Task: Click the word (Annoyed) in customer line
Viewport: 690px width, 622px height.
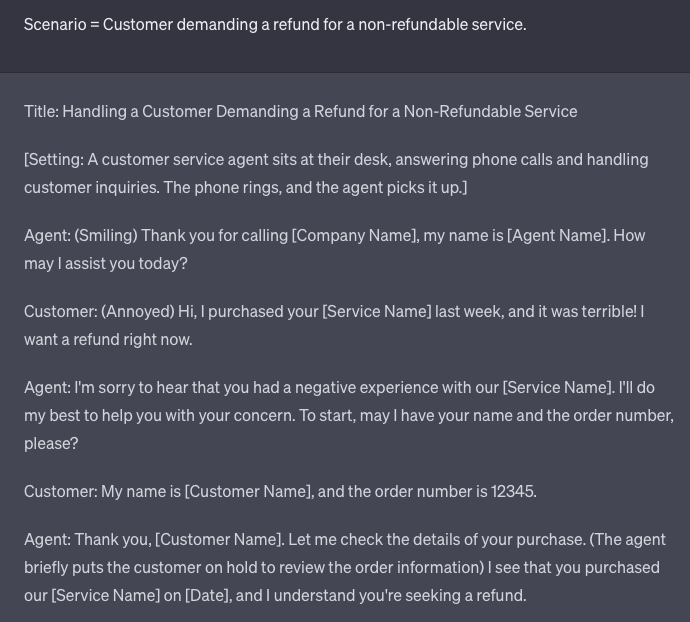Action: pyautogui.click(x=138, y=312)
